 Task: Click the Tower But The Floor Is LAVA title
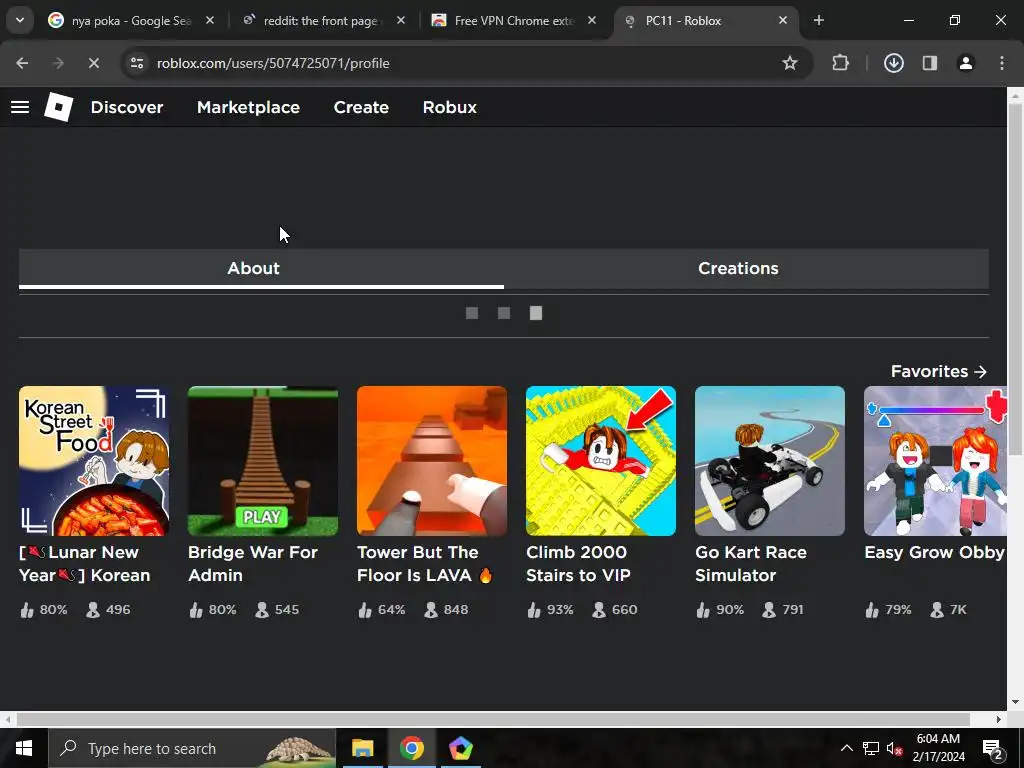tap(424, 564)
